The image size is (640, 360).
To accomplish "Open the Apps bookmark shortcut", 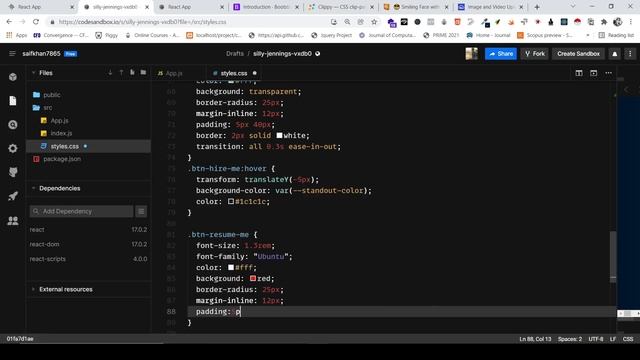I will [17, 35].
